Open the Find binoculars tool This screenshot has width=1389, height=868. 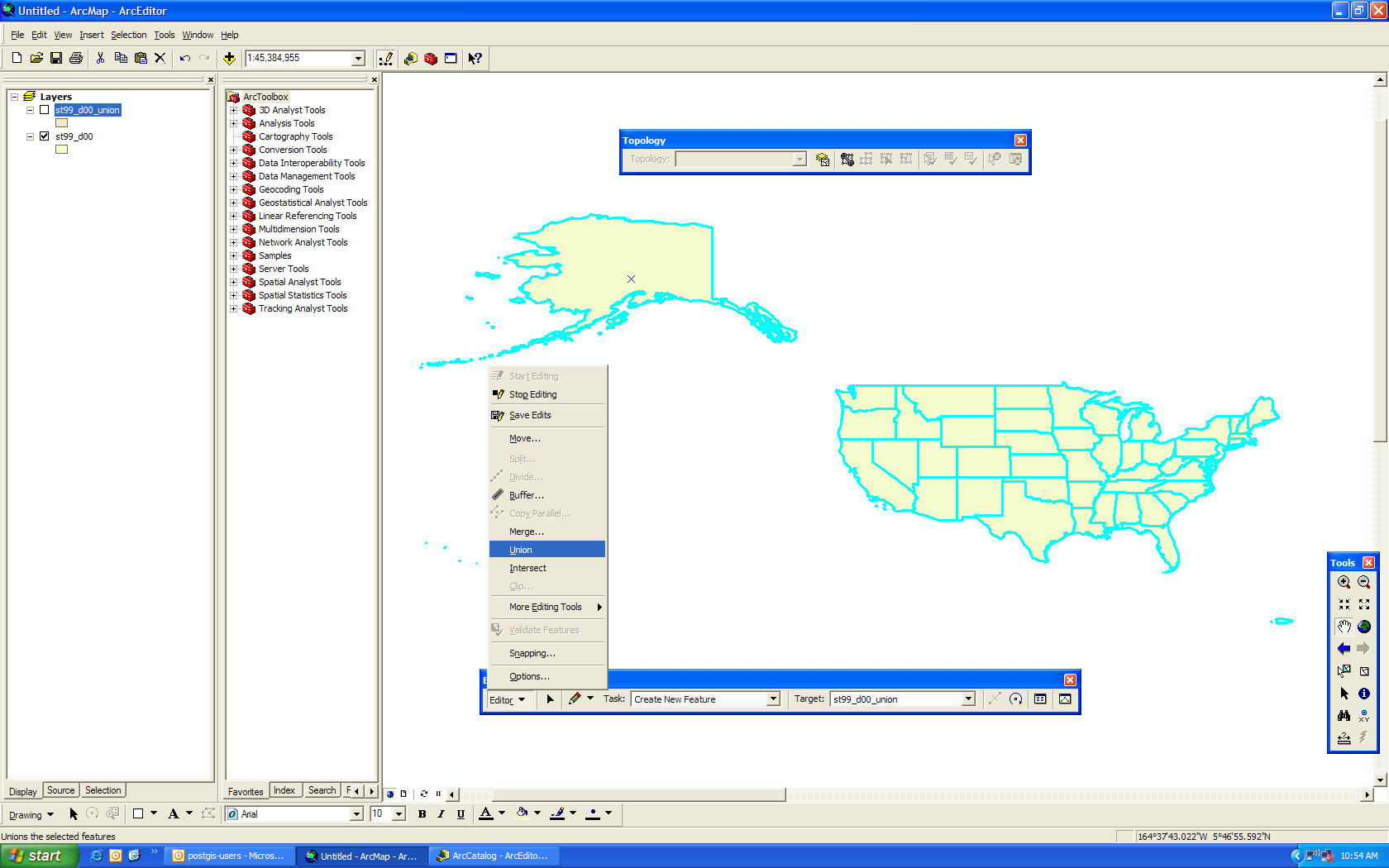[1344, 716]
